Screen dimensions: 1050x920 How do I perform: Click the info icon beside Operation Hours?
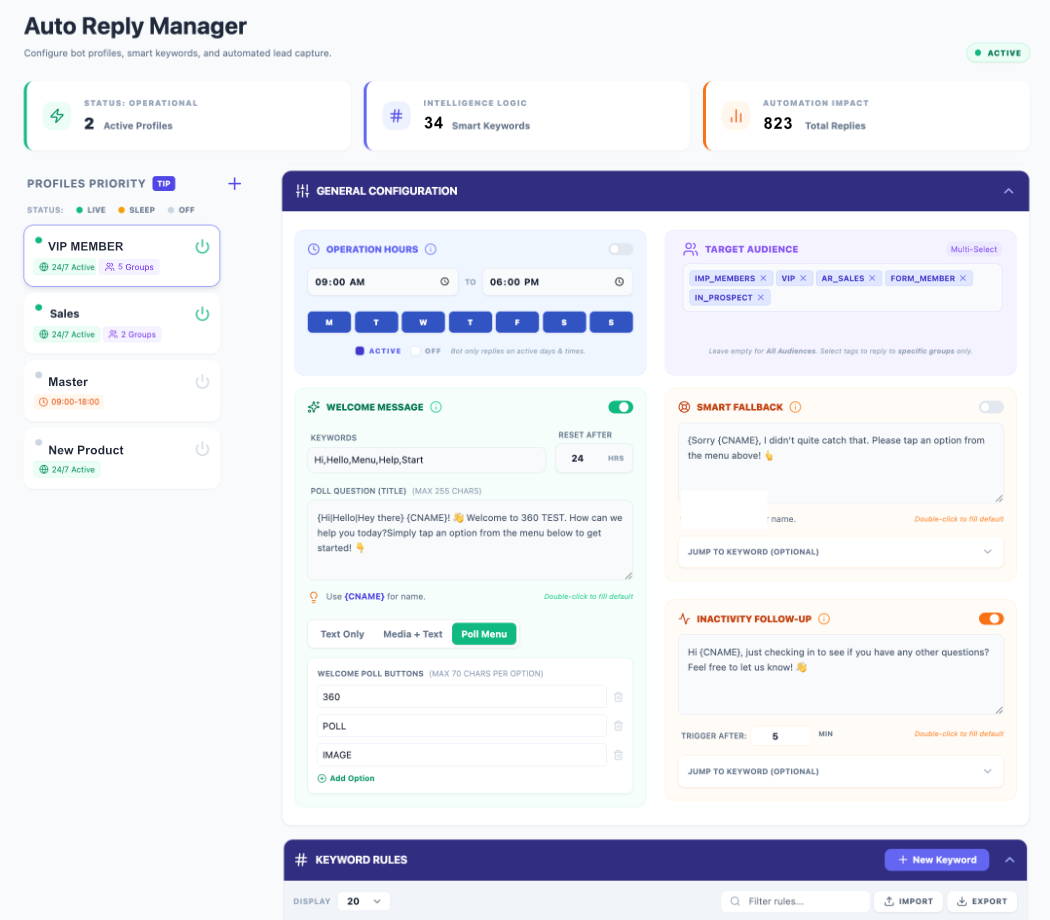tap(429, 248)
